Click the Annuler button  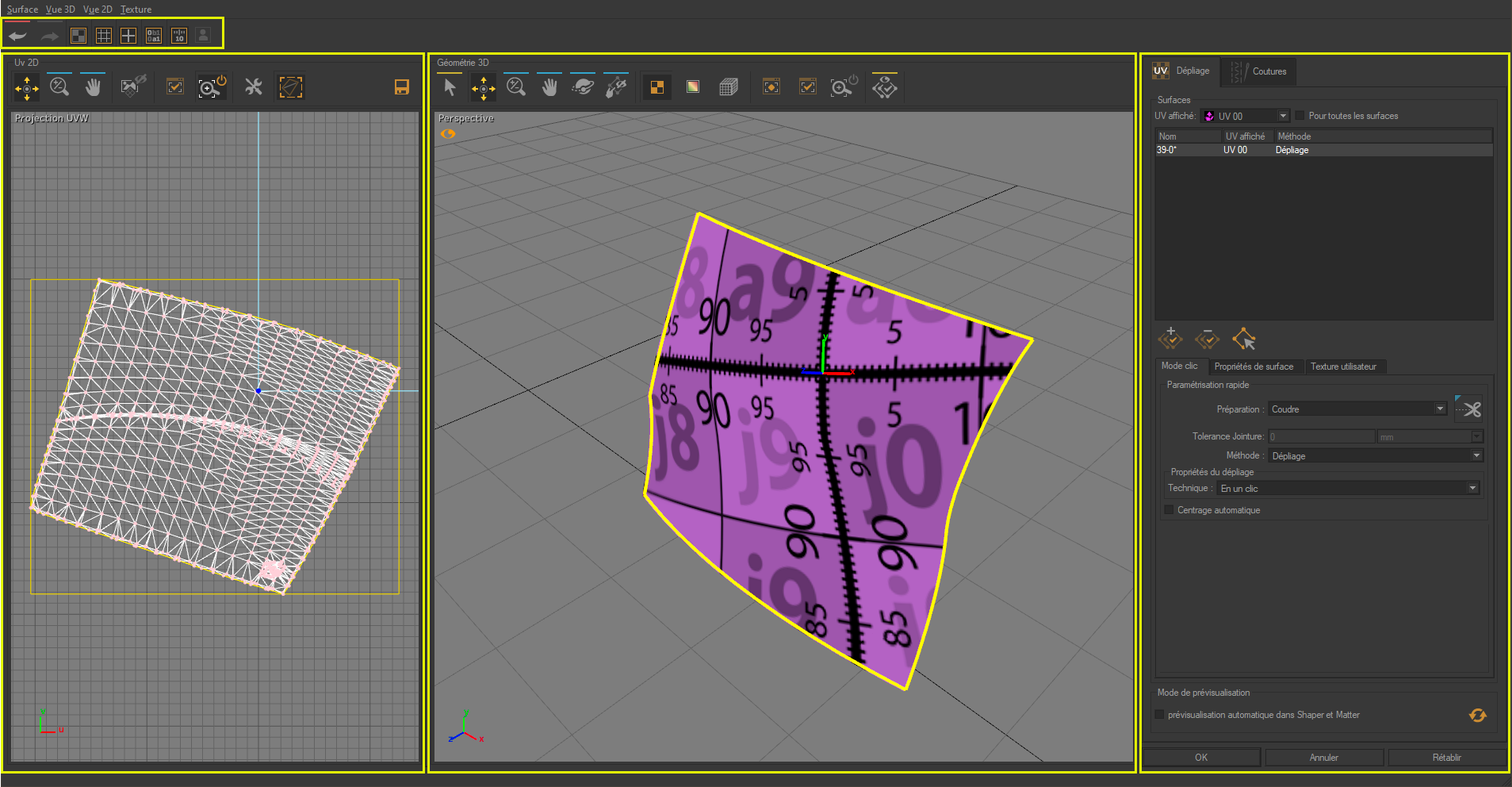tap(1323, 757)
